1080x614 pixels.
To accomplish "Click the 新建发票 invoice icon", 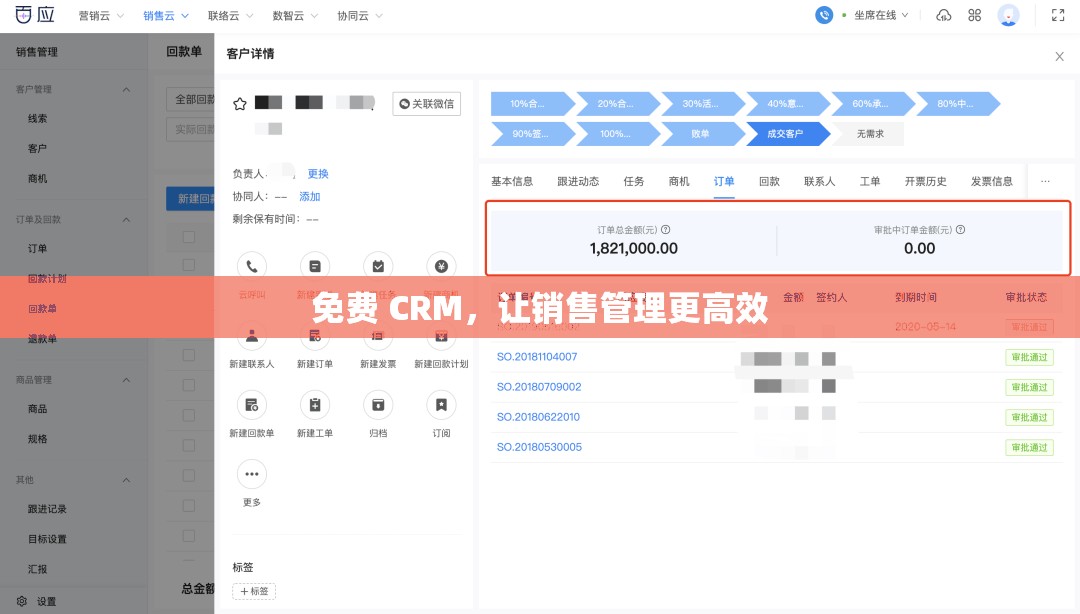I will coord(378,336).
